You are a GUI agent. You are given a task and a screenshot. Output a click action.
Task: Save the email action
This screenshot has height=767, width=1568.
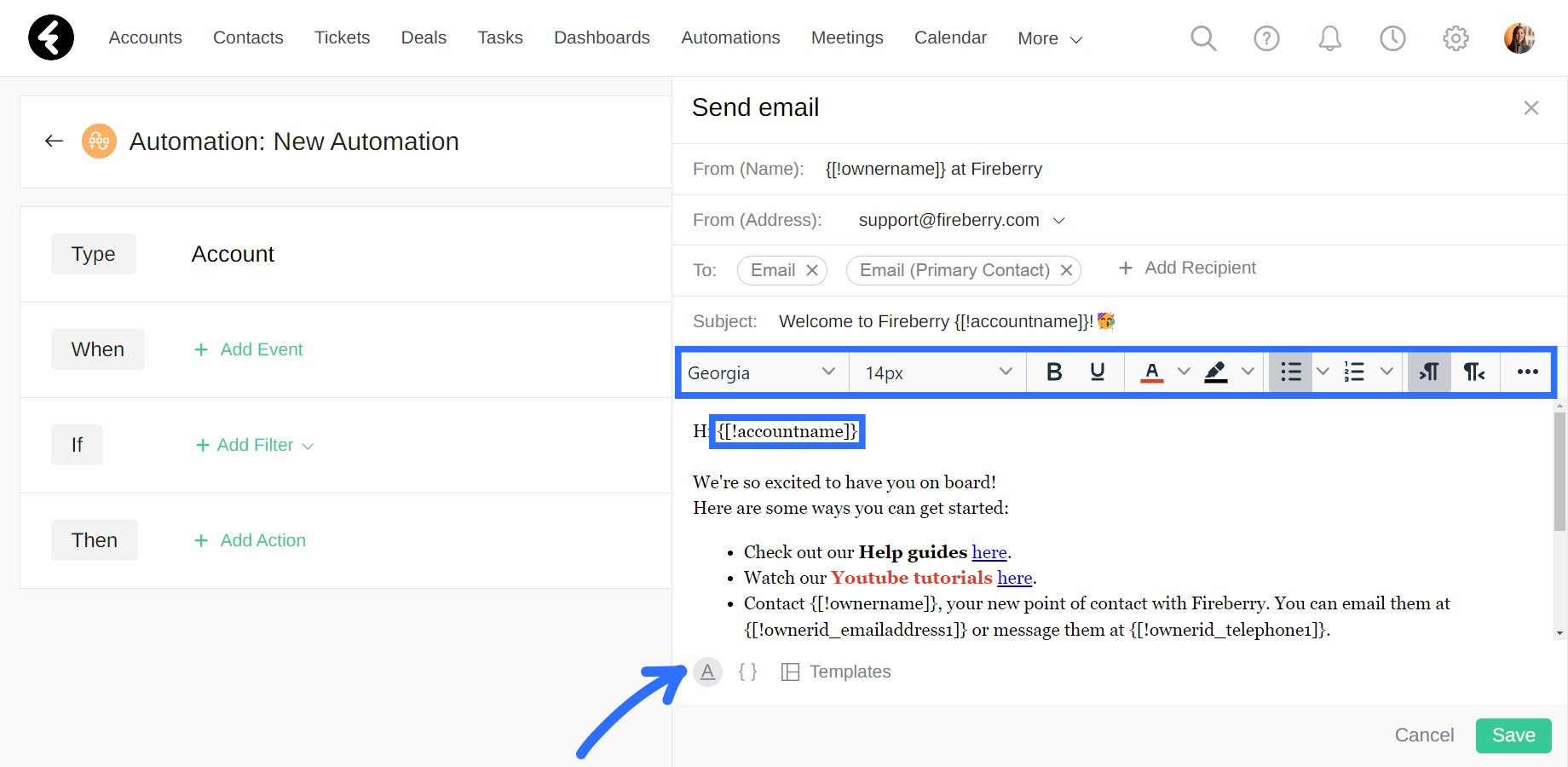1513,735
